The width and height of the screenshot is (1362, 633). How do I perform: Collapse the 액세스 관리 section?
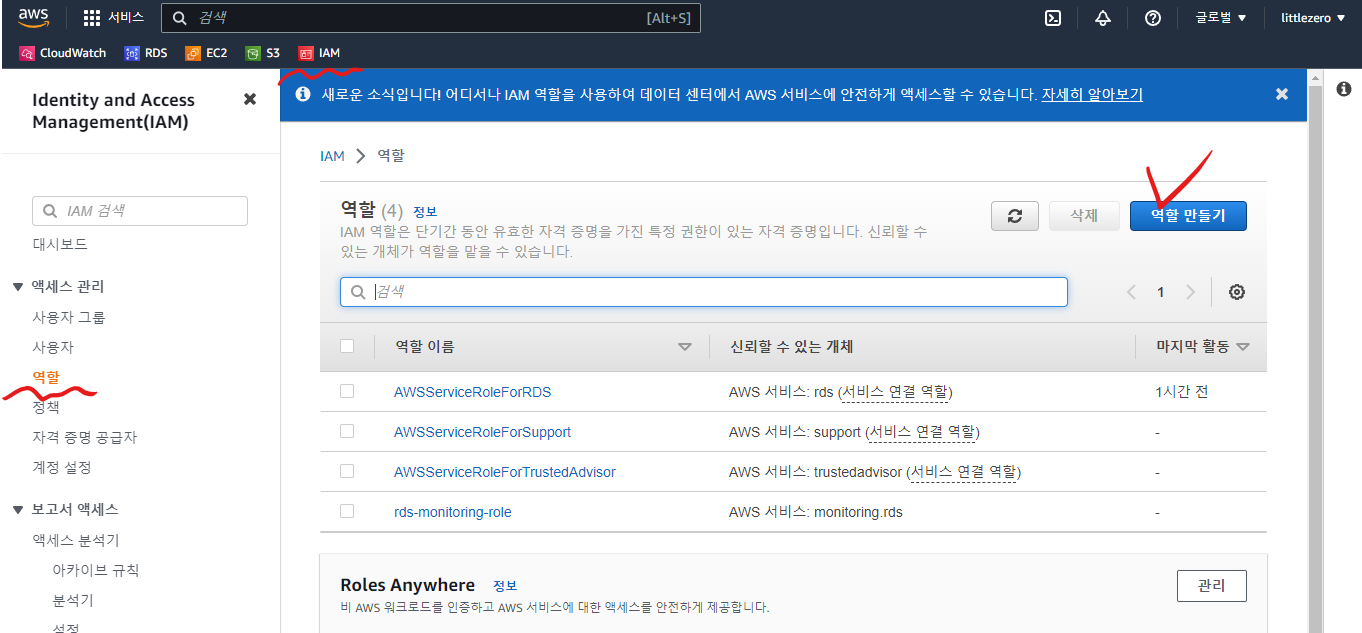coord(18,287)
